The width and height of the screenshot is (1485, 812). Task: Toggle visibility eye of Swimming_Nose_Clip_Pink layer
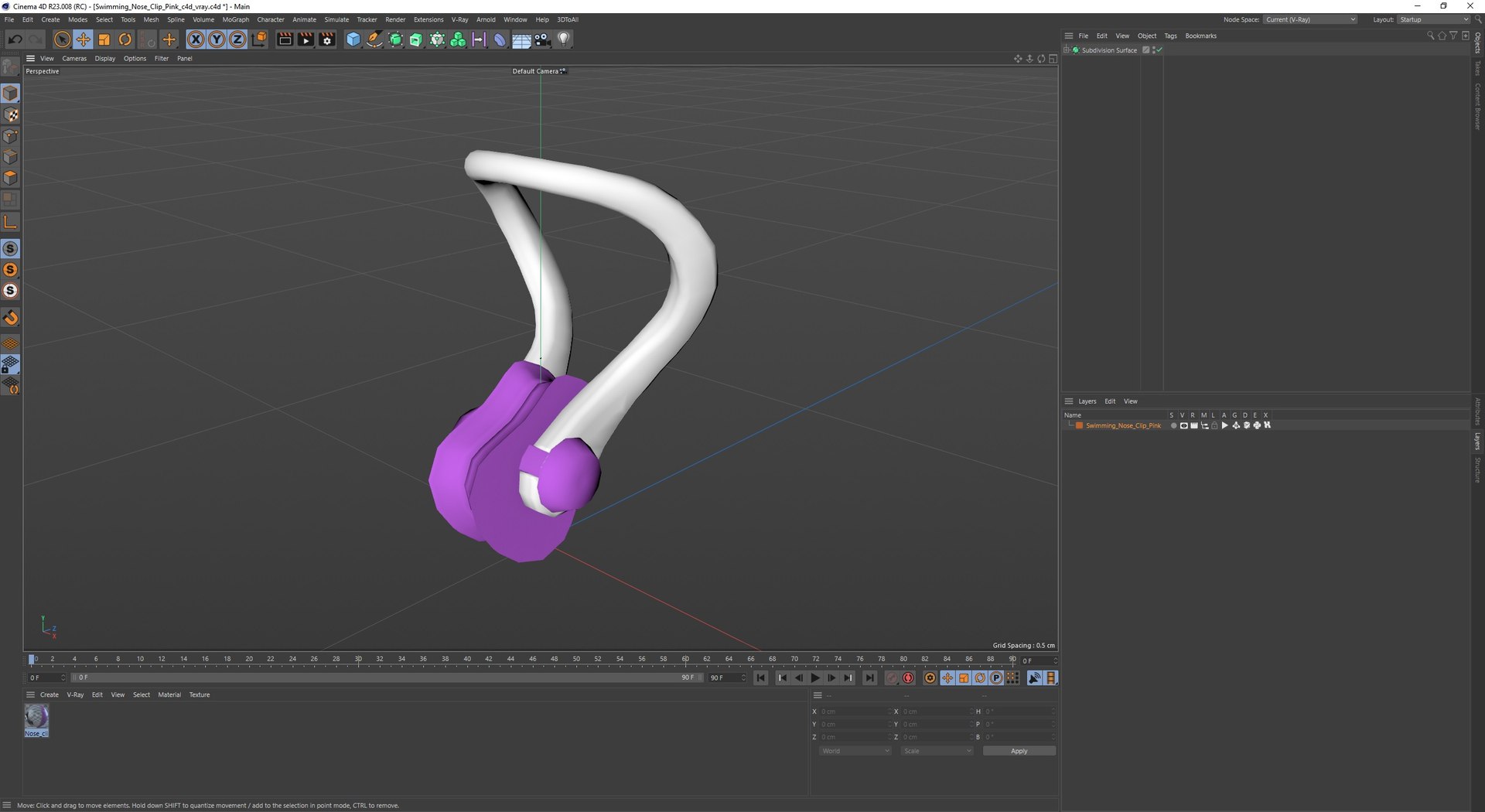click(1183, 425)
